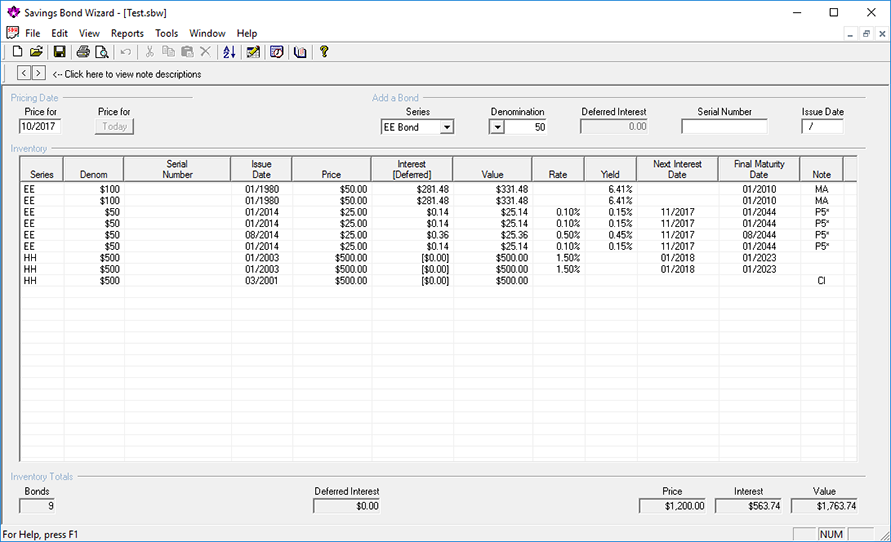Click the 0.45% yield cell
Viewport: 891px width, 542px height.
[611, 235]
